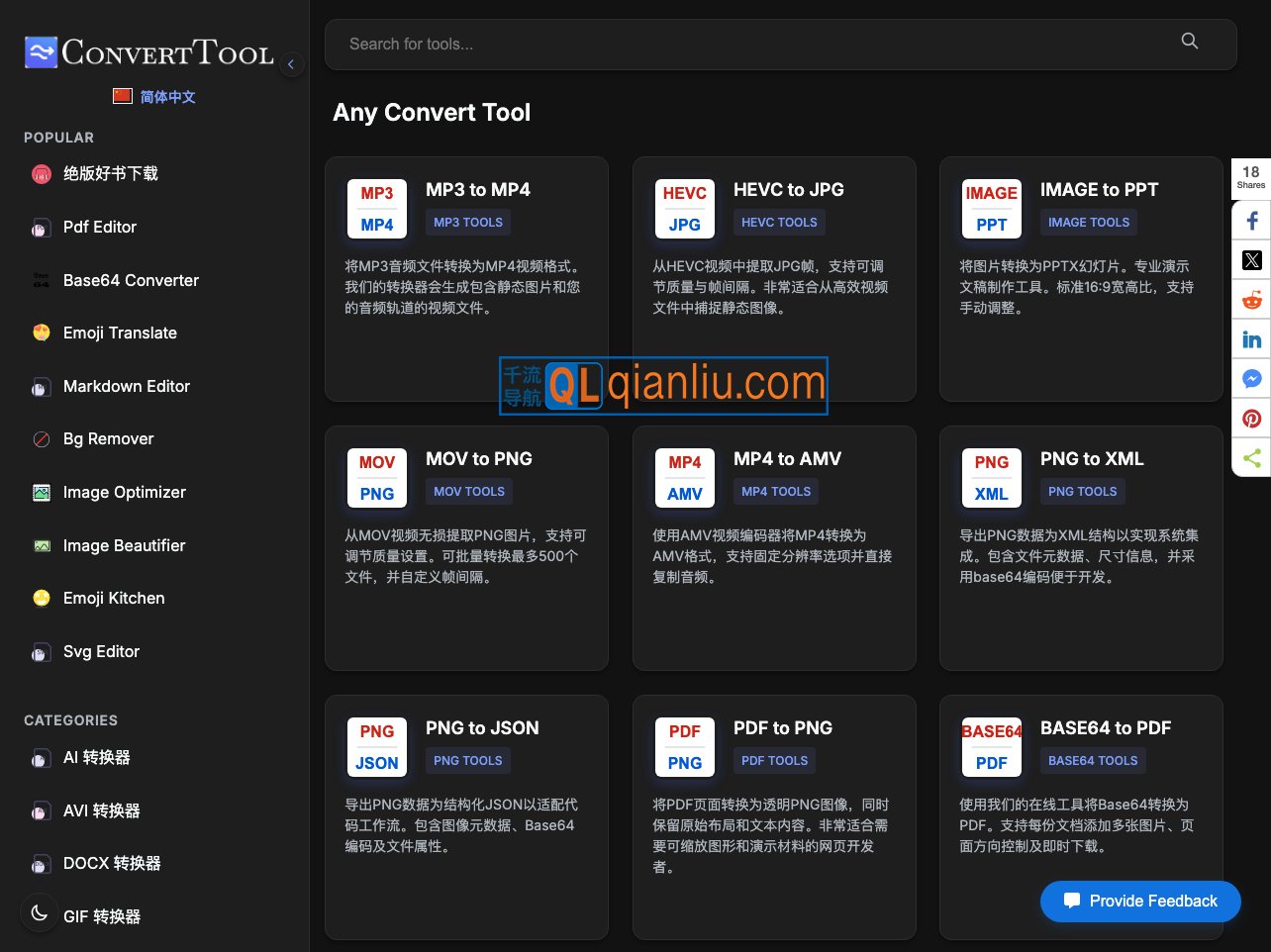Share page on LinkedIn
This screenshot has width=1271, height=952.
click(x=1251, y=339)
